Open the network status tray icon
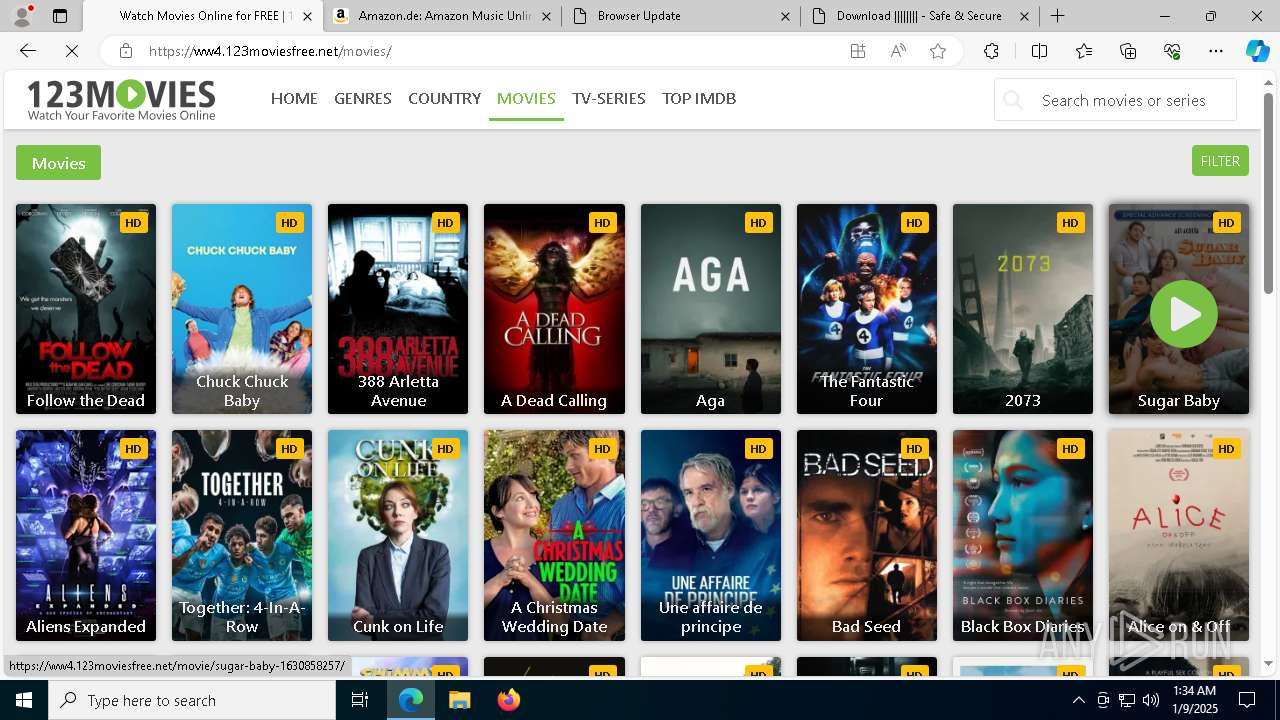 click(x=1127, y=700)
